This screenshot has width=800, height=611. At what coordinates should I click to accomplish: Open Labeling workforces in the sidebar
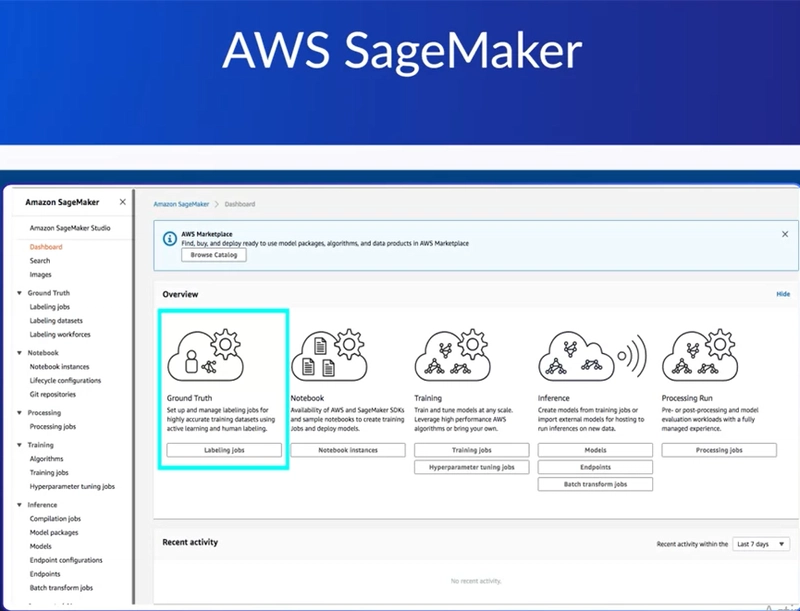[x=60, y=335]
